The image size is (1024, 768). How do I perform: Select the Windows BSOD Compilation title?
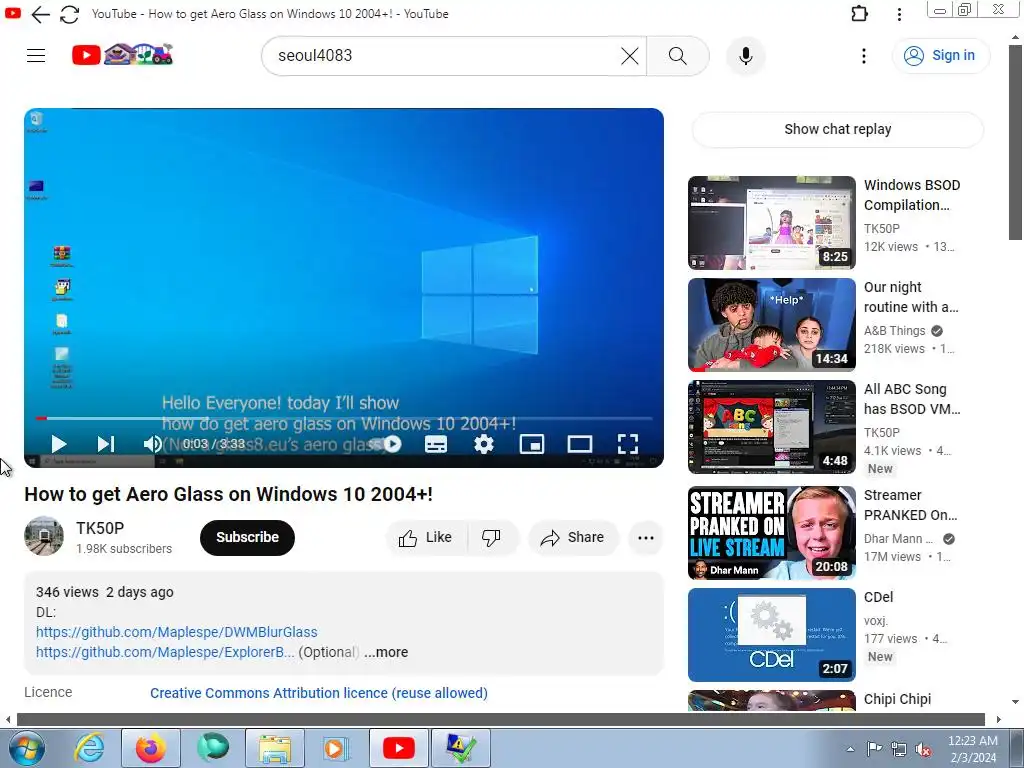tap(912, 195)
